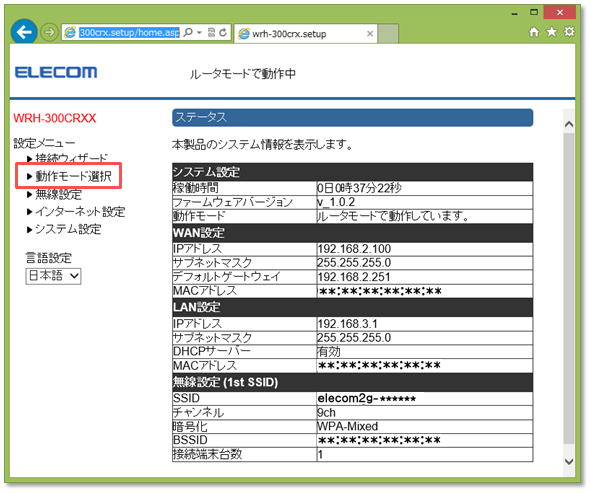
Task: Open favorites star icon
Action: tap(551, 32)
